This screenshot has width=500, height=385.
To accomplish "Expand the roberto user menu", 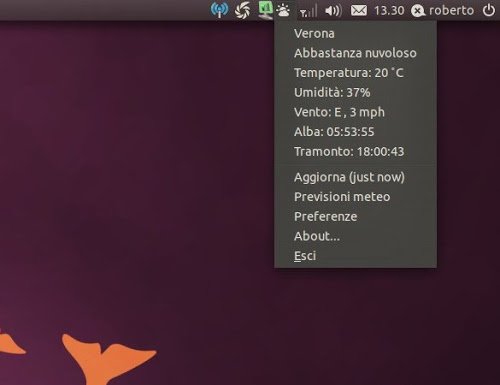I will [x=442, y=11].
